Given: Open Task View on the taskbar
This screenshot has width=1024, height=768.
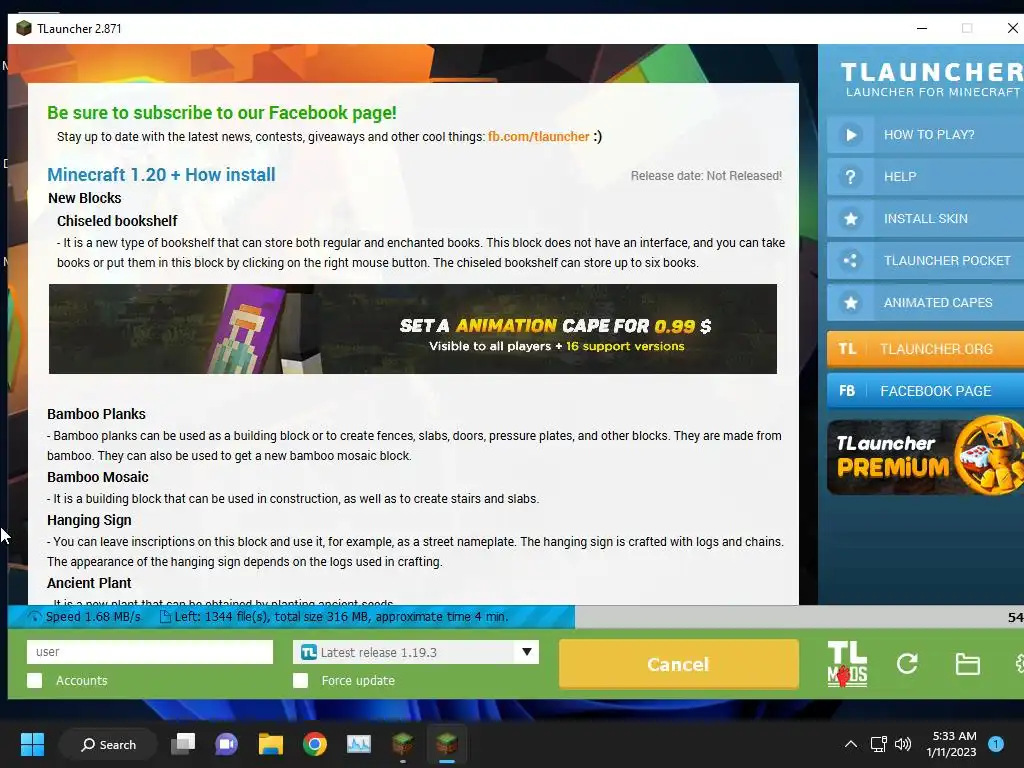Looking at the screenshot, I should [x=183, y=744].
